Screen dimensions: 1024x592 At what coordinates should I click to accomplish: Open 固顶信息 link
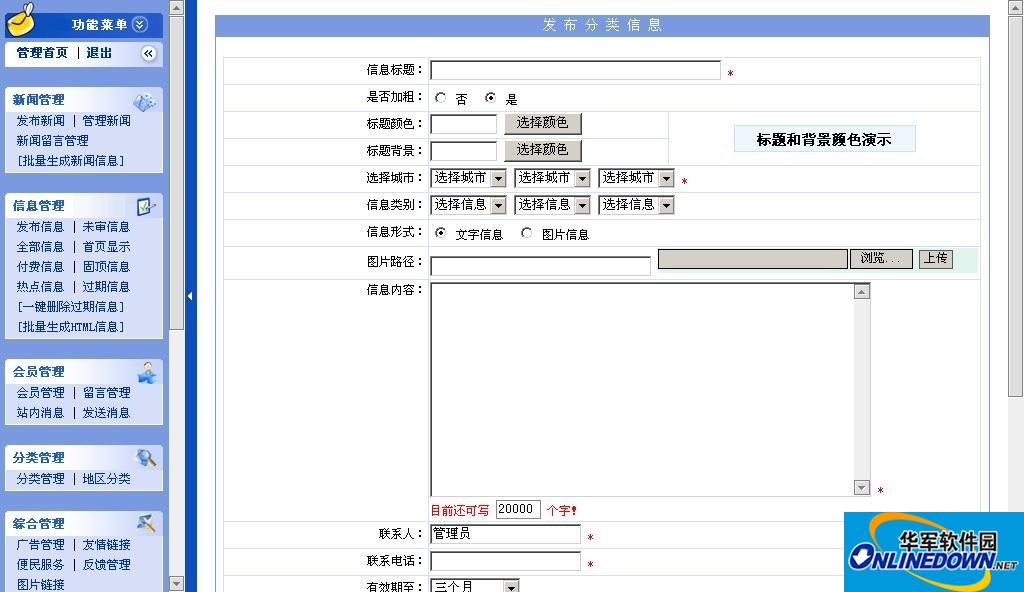106,267
